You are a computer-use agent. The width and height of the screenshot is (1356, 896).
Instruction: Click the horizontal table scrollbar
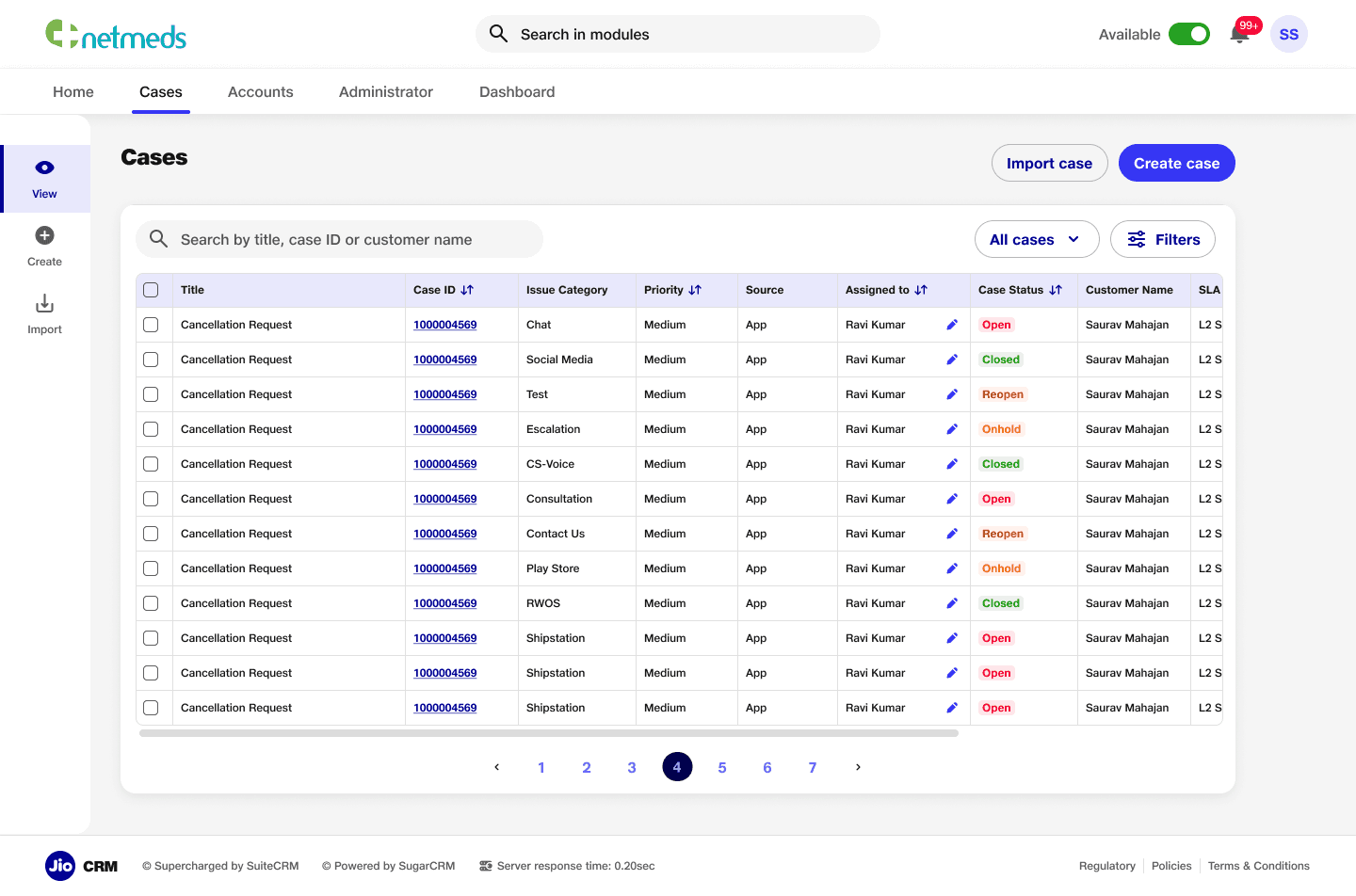pyautogui.click(x=549, y=733)
